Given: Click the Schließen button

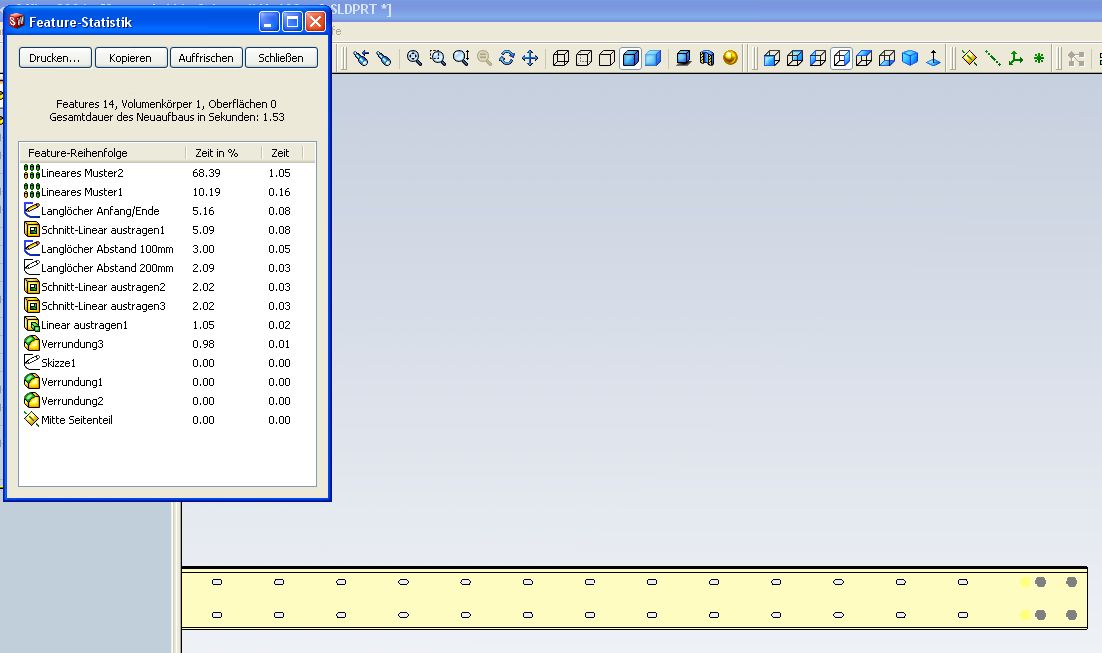Looking at the screenshot, I should click(281, 58).
